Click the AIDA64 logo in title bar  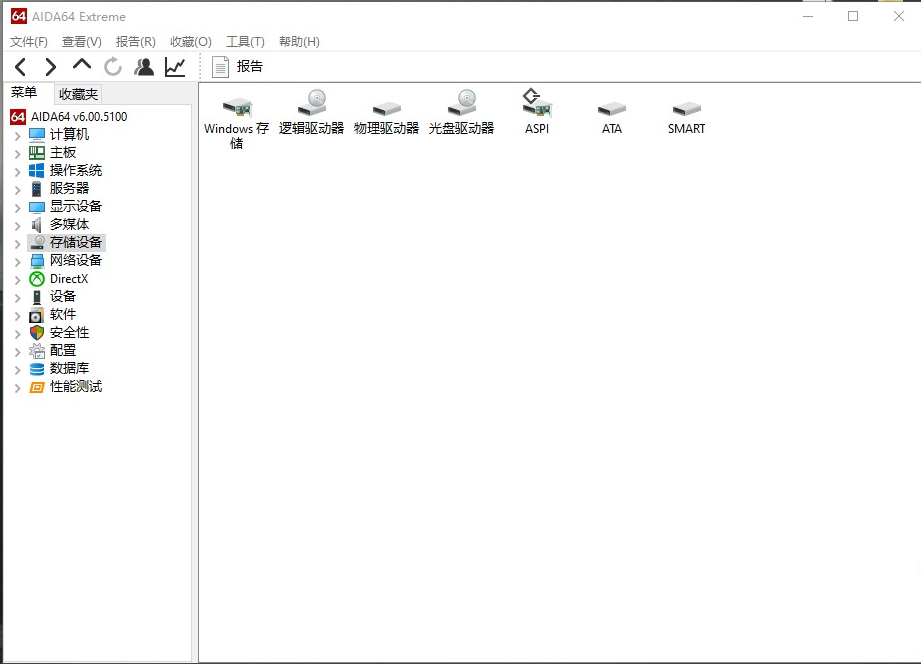point(19,16)
